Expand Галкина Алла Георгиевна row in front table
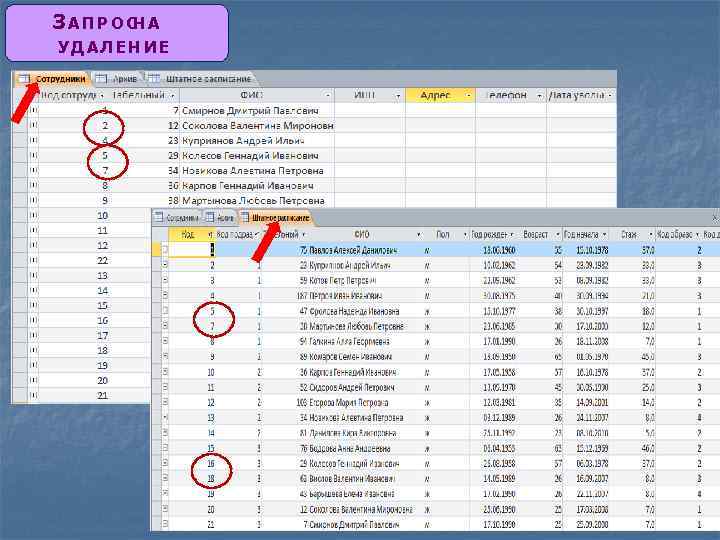Screen dimensions: 720x540 [165, 341]
